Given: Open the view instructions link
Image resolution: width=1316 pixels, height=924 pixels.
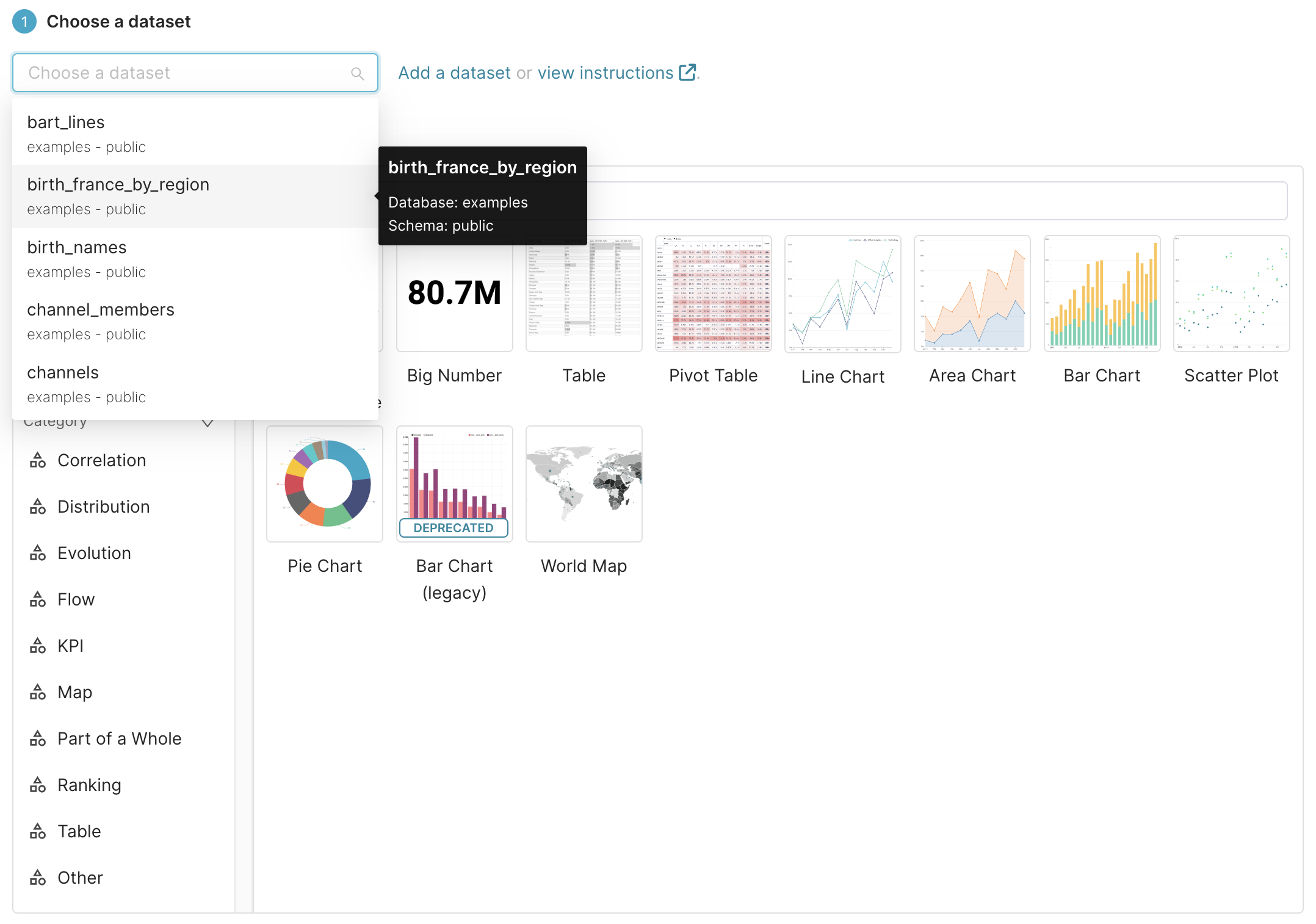Looking at the screenshot, I should tap(607, 73).
